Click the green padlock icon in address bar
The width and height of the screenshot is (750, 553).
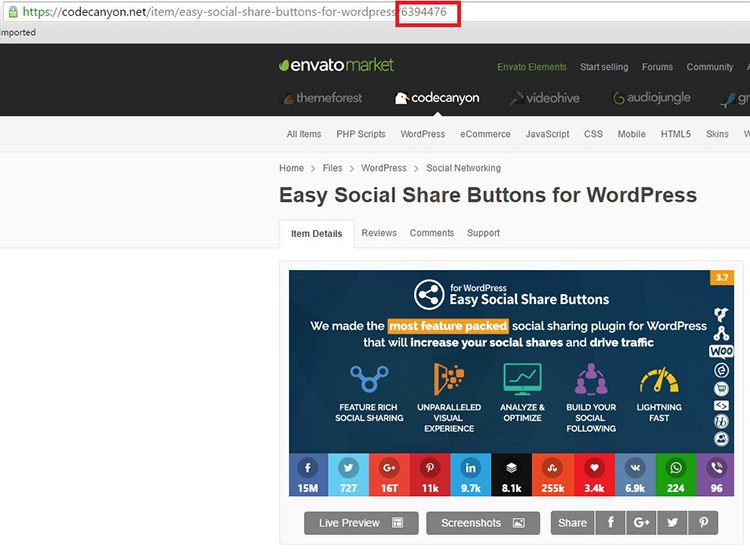click(13, 11)
